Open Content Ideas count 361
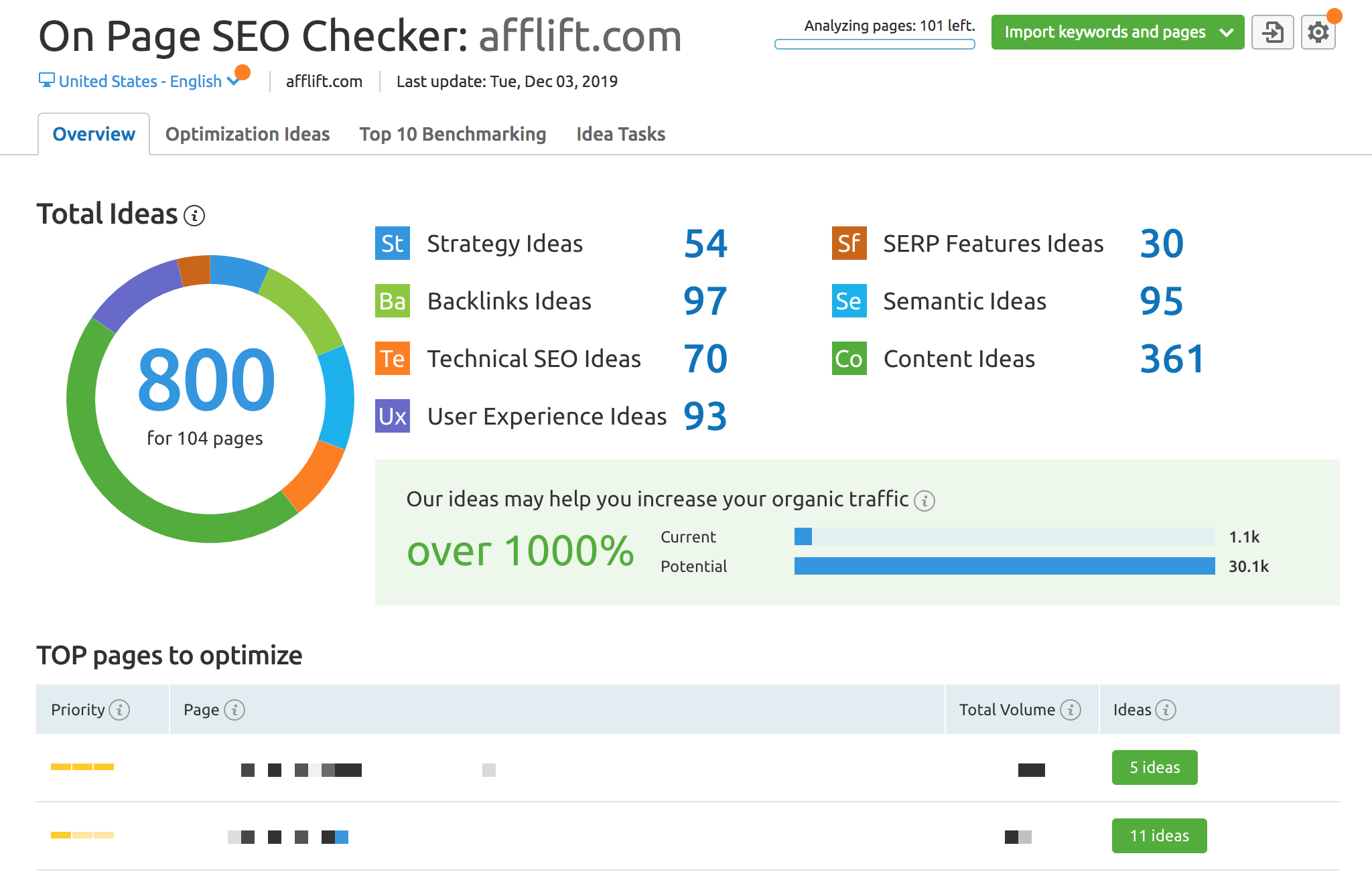The image size is (1372, 880). pos(1172,358)
